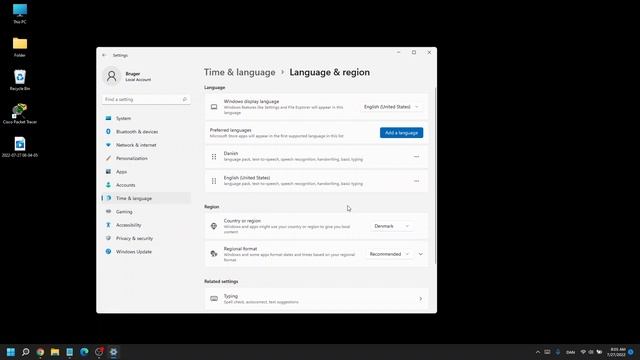This screenshot has height=360, width=640.
Task: Click the Windows display language monitor icon
Action: click(214, 107)
